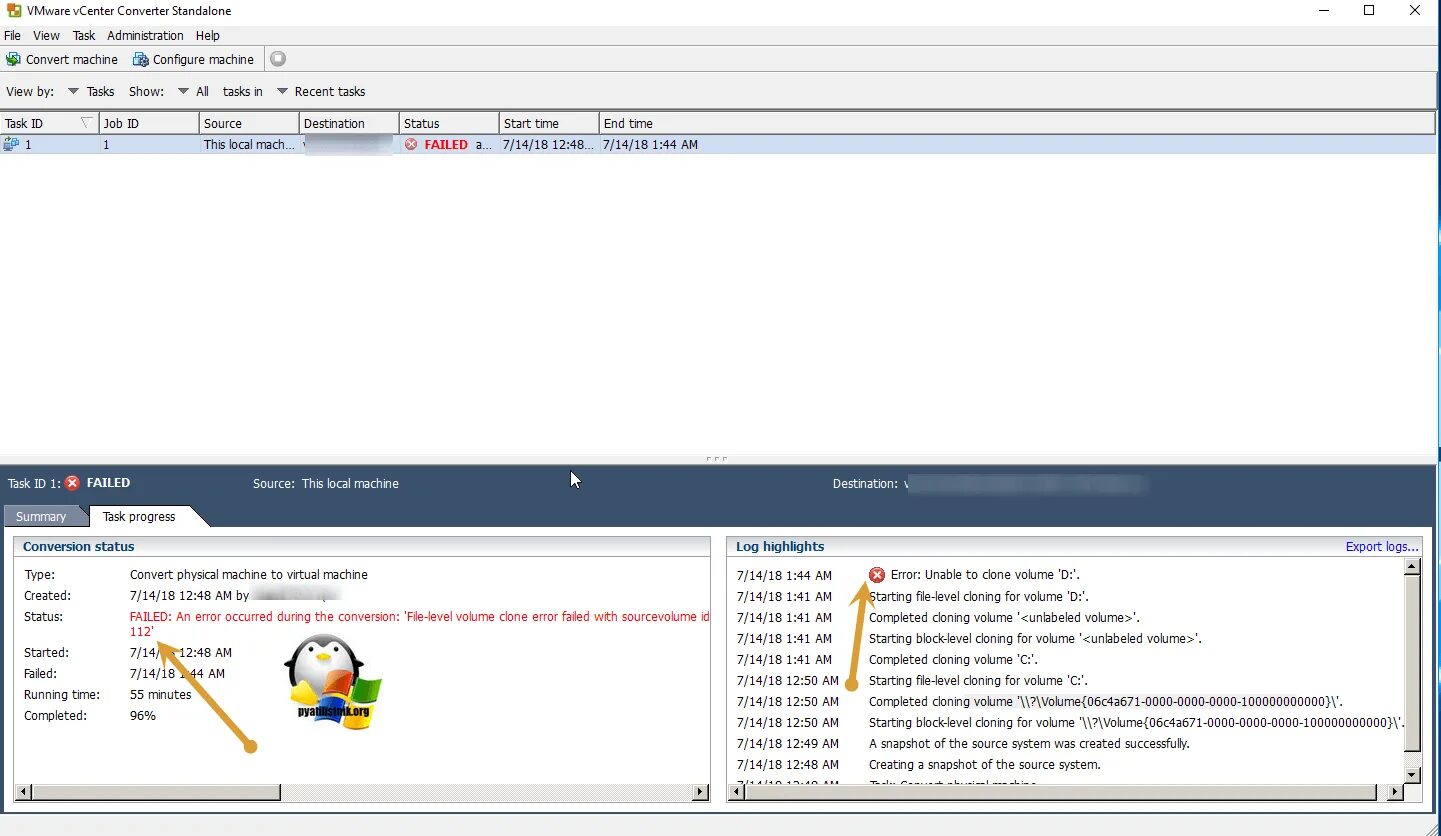Click 'Convert physical machine to virtual machine' text

(249, 575)
